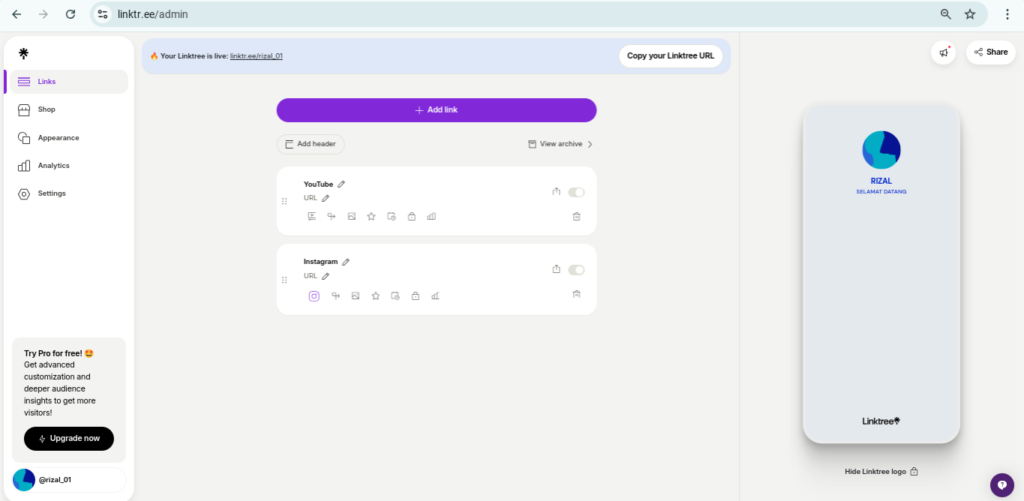Add thumbnail image to YouTube link
This screenshot has height=501, width=1024.
tap(351, 216)
